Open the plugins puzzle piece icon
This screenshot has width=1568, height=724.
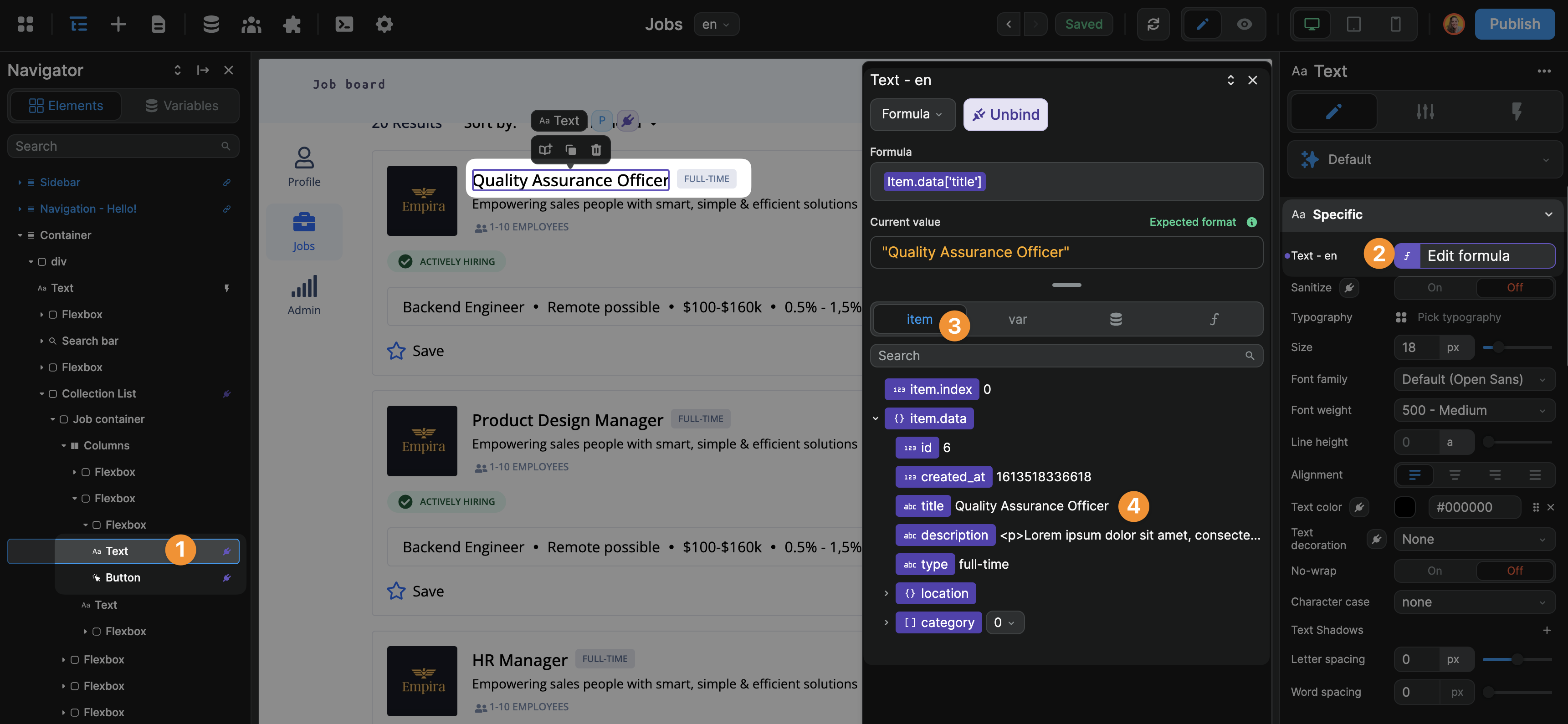coord(292,24)
